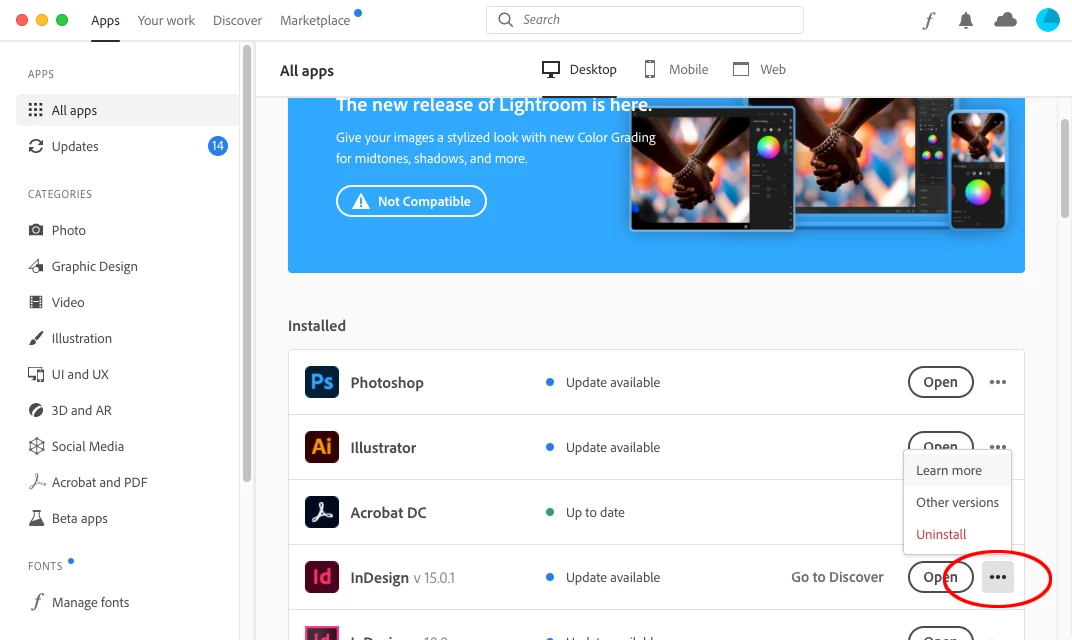Click Illustrator's Update available status
The image size is (1072, 640).
click(613, 447)
